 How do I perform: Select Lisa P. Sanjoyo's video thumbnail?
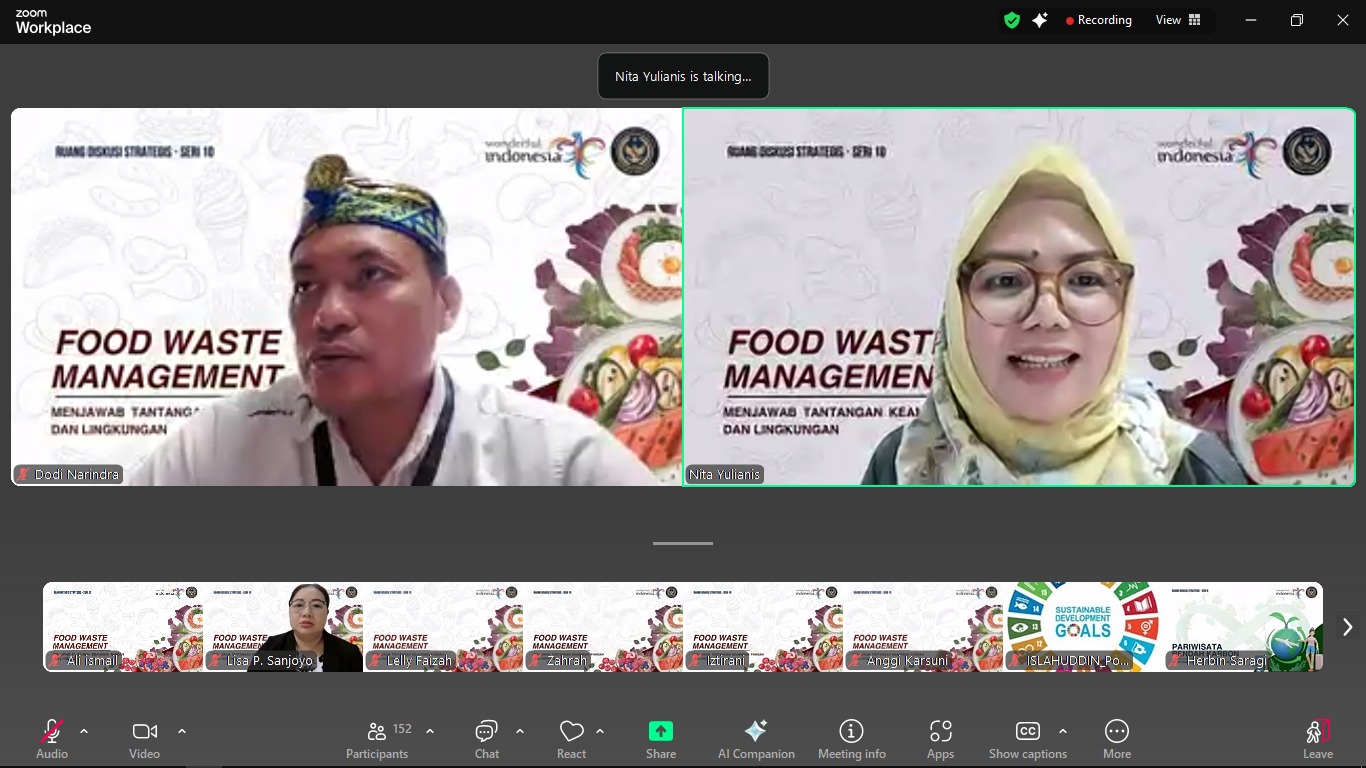tap(283, 627)
